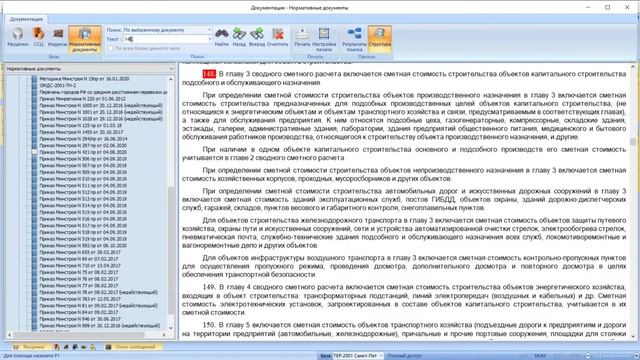Click document icon beside Приказ N 84

pos(34,312)
